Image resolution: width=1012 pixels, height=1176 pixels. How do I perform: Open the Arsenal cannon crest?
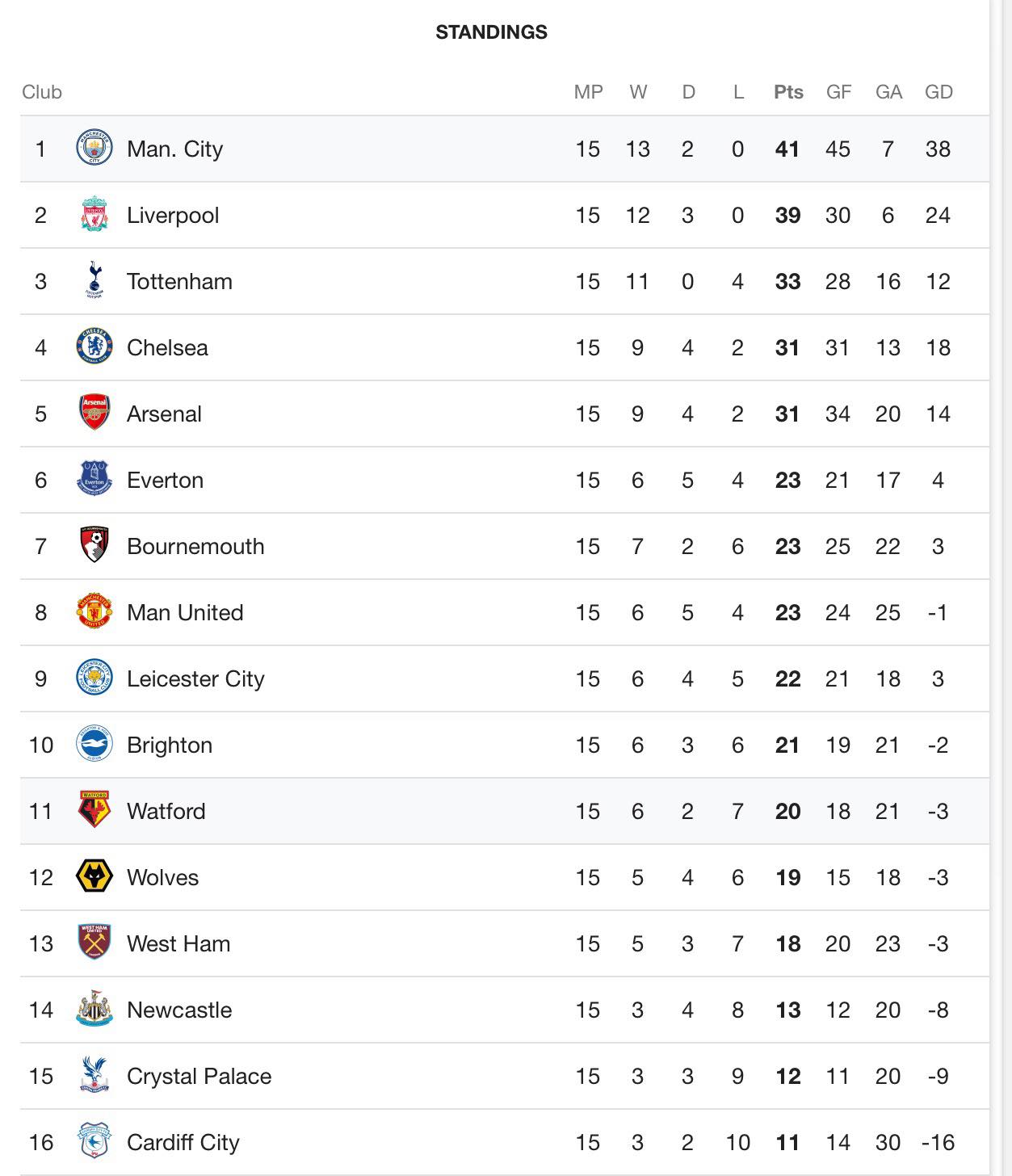pos(94,414)
